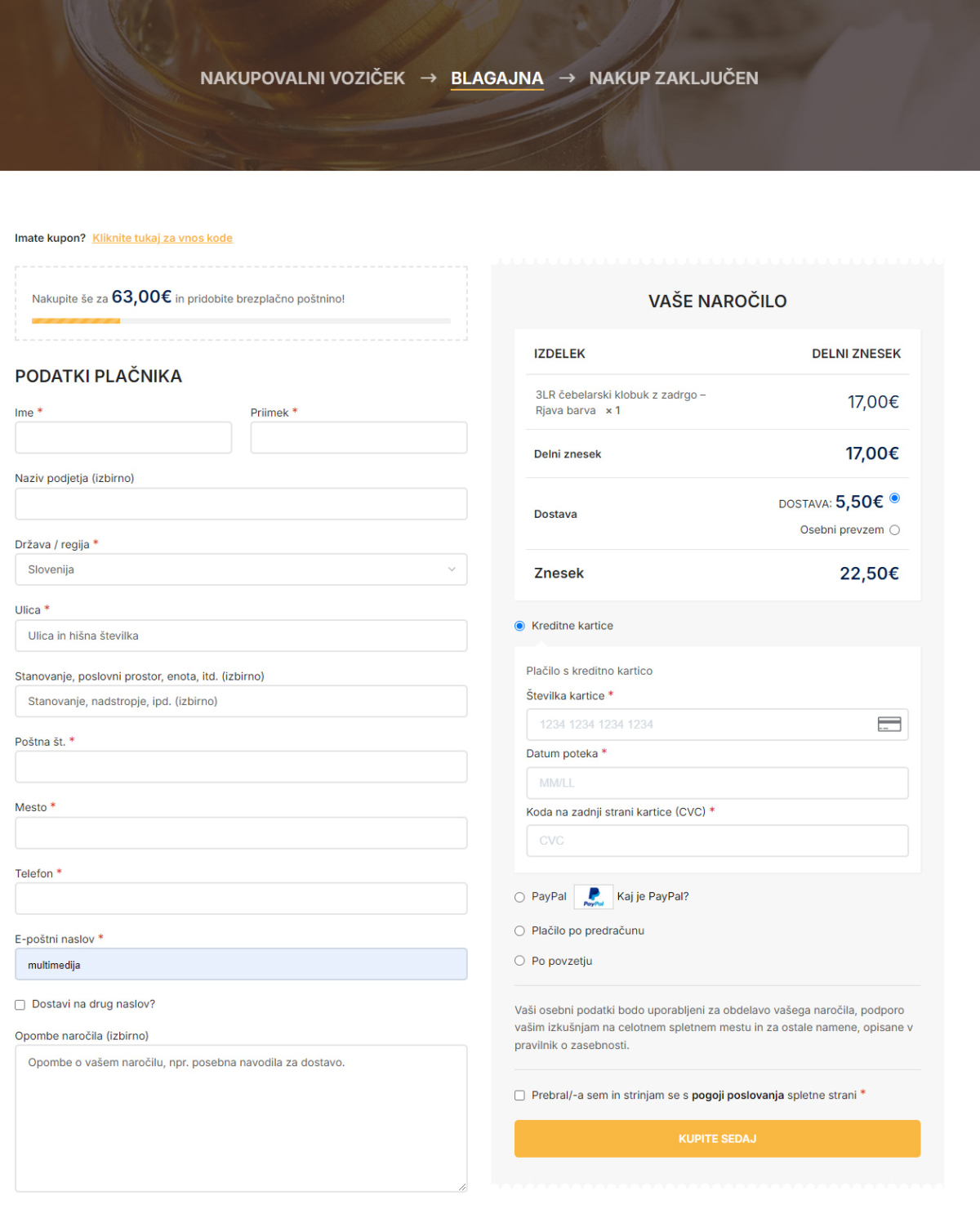Choose Plačilo po predračunu payment method
This screenshot has height=1205, width=980.
tap(519, 931)
